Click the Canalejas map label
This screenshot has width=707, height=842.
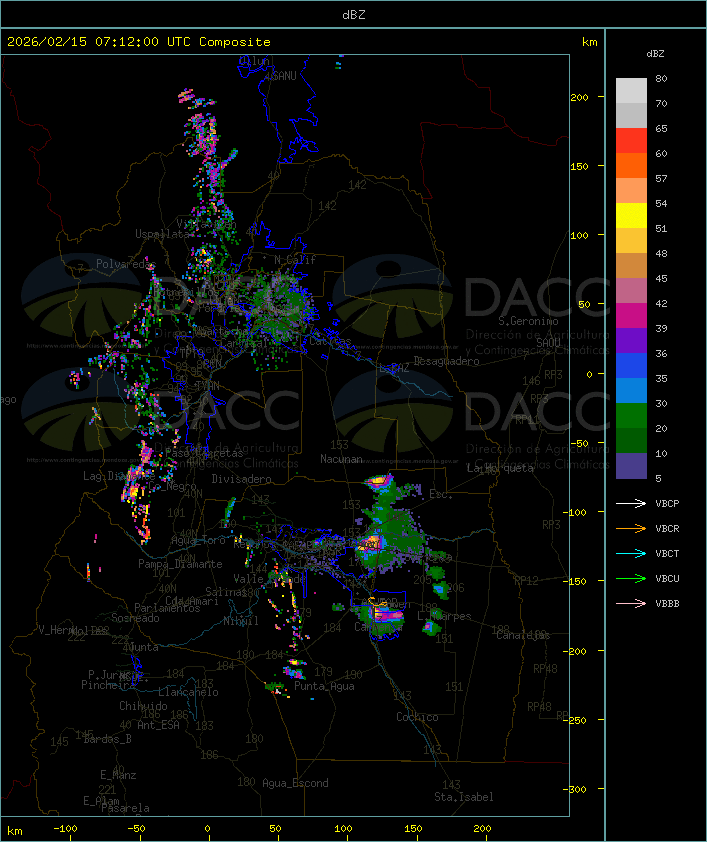point(523,636)
